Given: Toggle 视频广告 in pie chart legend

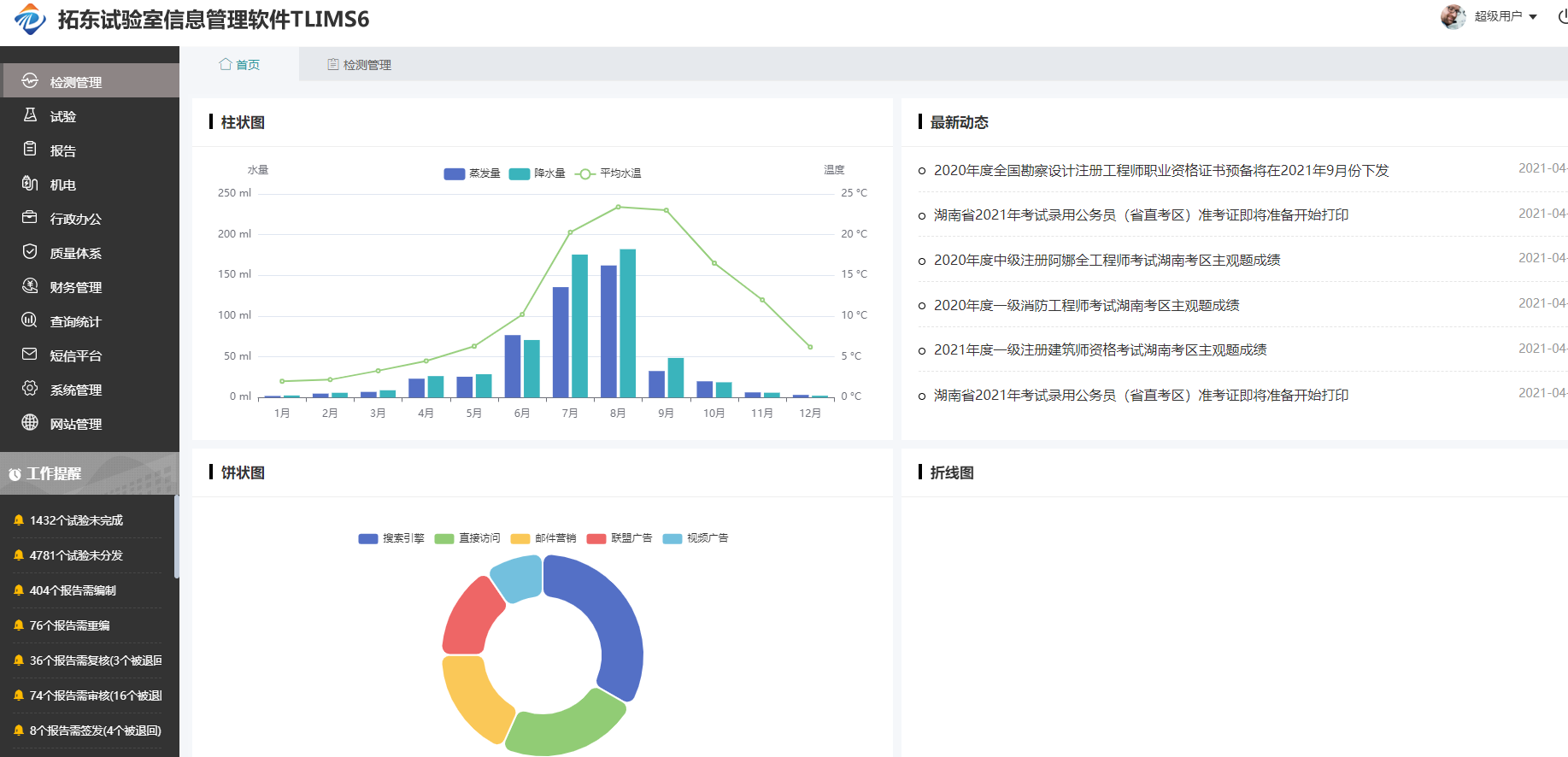Looking at the screenshot, I should point(696,538).
